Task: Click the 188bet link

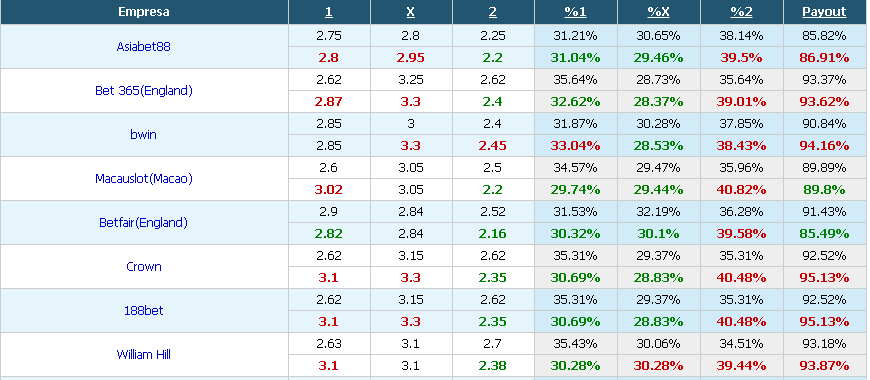Action: pyautogui.click(x=143, y=310)
